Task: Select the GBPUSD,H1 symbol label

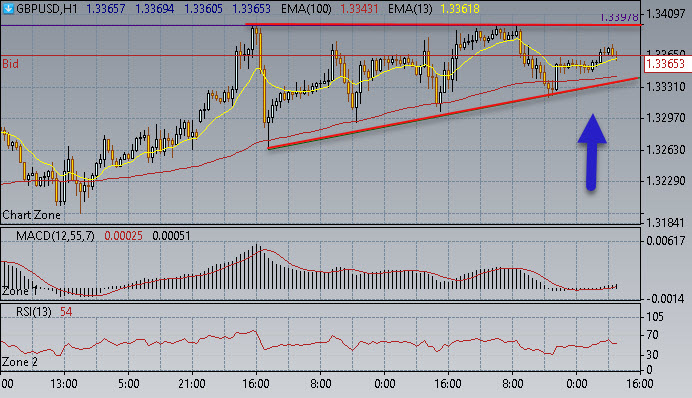Action: tap(47, 9)
